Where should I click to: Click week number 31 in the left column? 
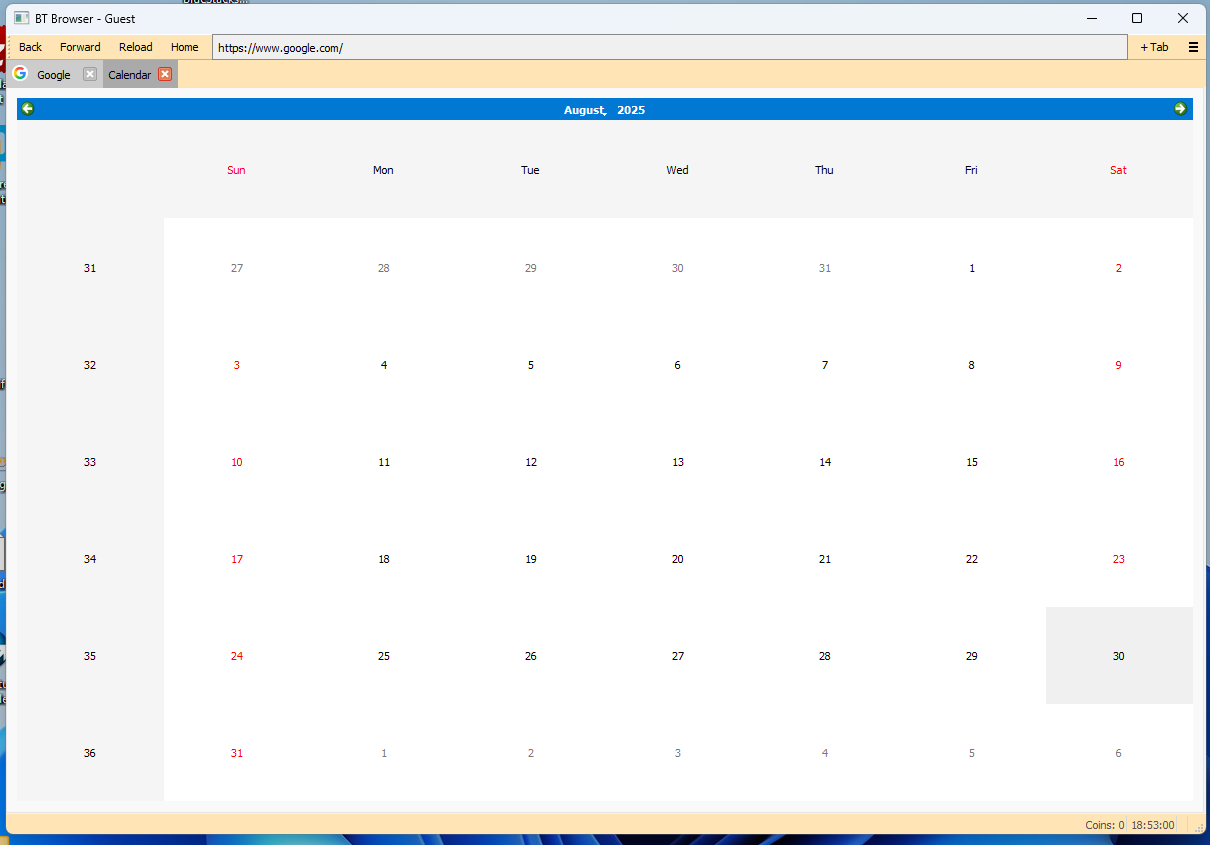90,268
